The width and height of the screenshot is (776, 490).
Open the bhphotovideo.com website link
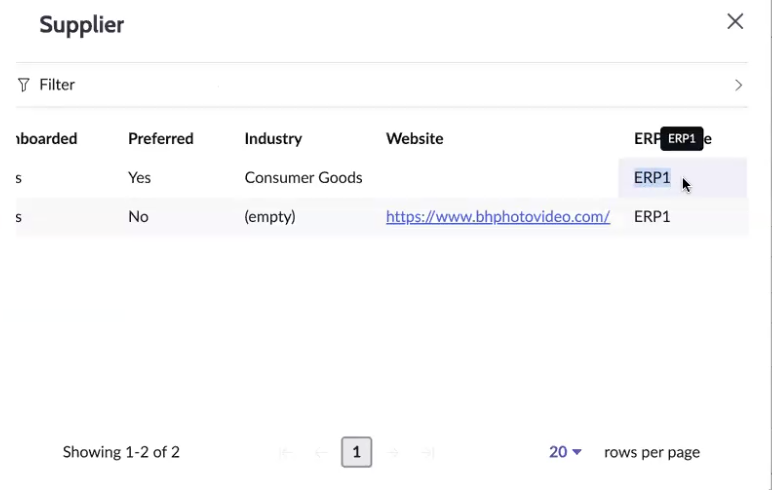tap(498, 217)
